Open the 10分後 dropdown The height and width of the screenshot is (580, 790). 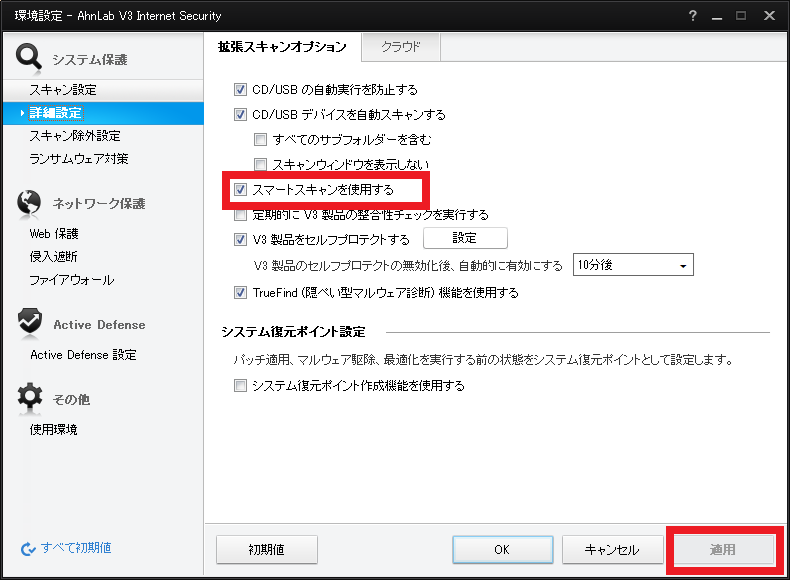click(633, 265)
